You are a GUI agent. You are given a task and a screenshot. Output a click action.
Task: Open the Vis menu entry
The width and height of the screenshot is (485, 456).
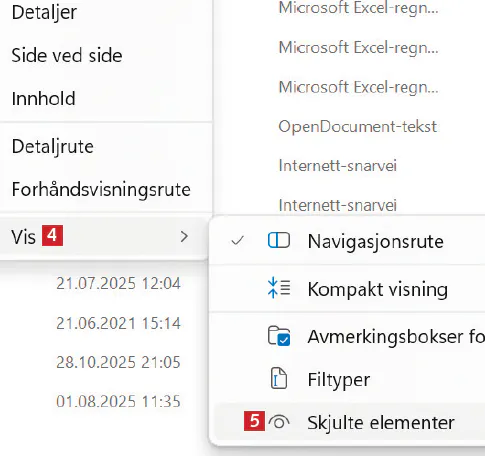click(x=104, y=237)
